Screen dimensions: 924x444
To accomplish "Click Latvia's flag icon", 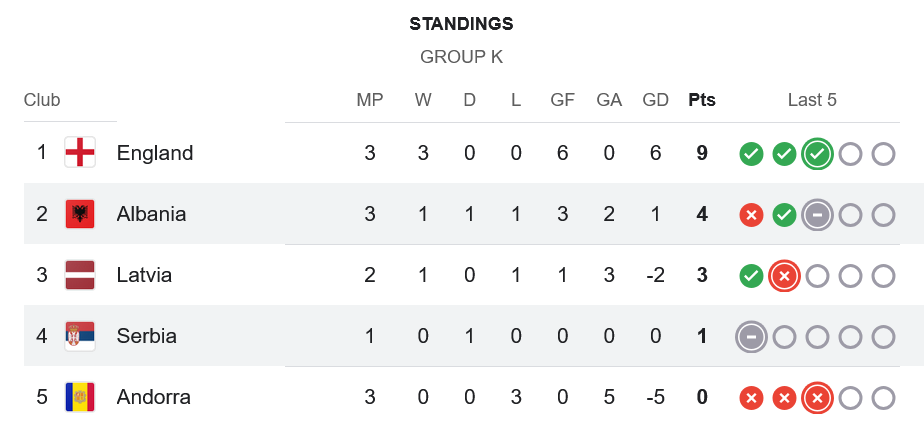I will point(80,275).
